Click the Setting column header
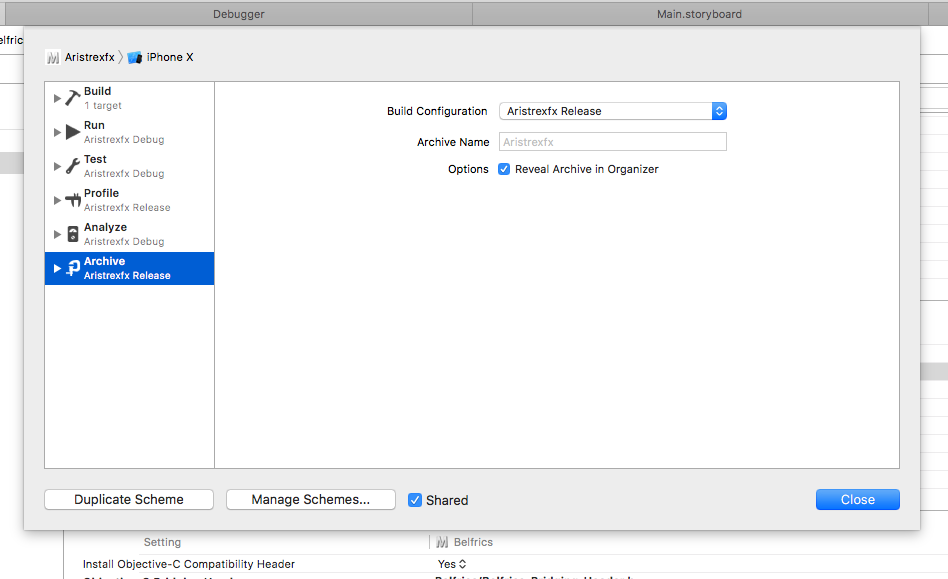Viewport: 948px width, 579px height. (x=162, y=542)
